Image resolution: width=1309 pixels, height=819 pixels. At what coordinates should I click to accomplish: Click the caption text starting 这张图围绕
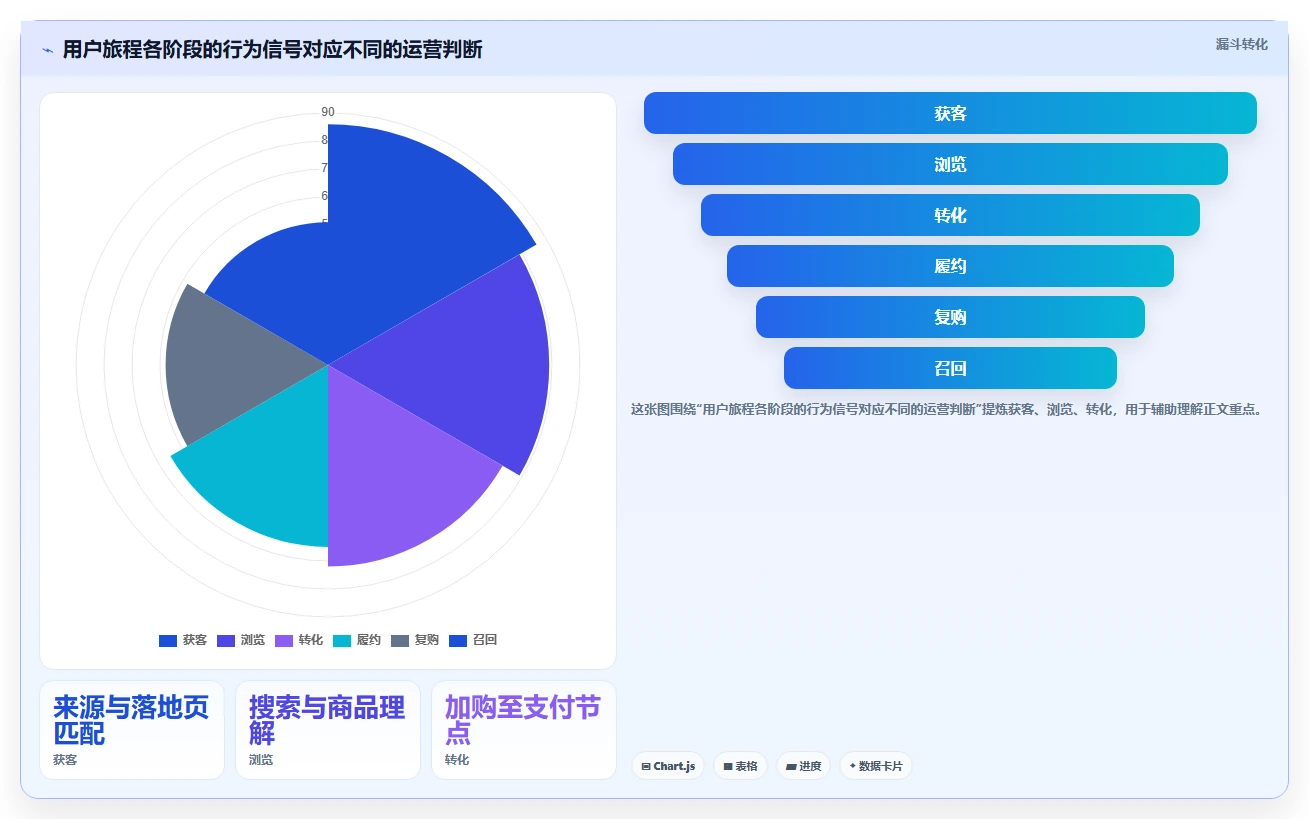pos(947,409)
